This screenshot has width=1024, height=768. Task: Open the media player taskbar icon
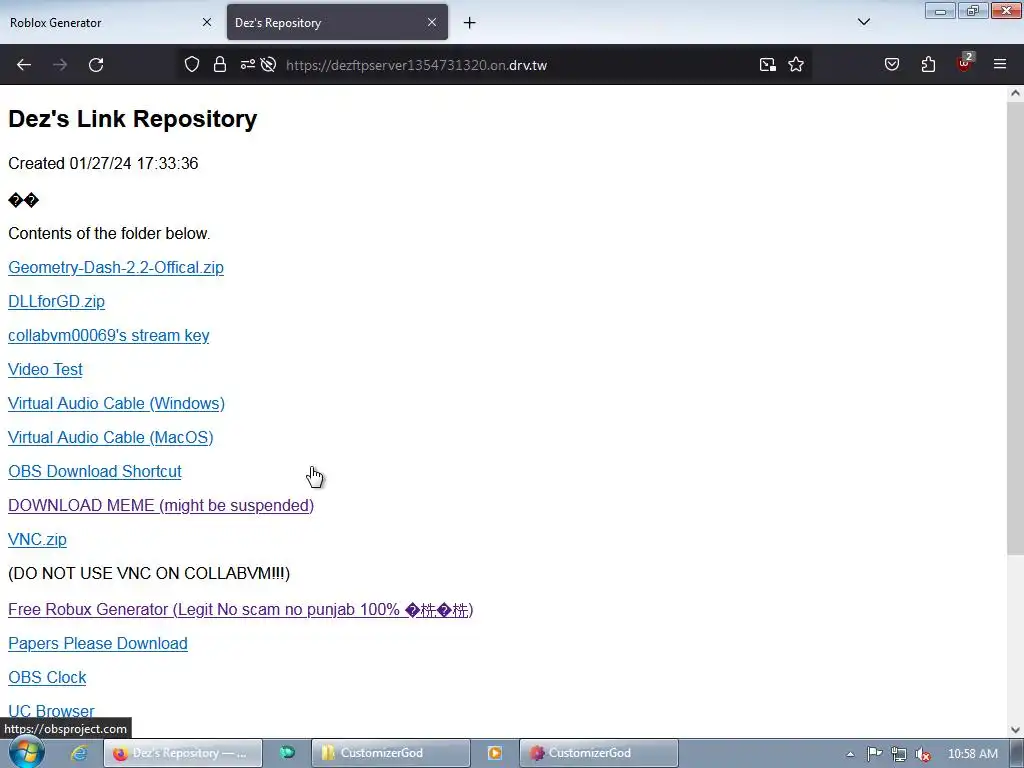495,753
